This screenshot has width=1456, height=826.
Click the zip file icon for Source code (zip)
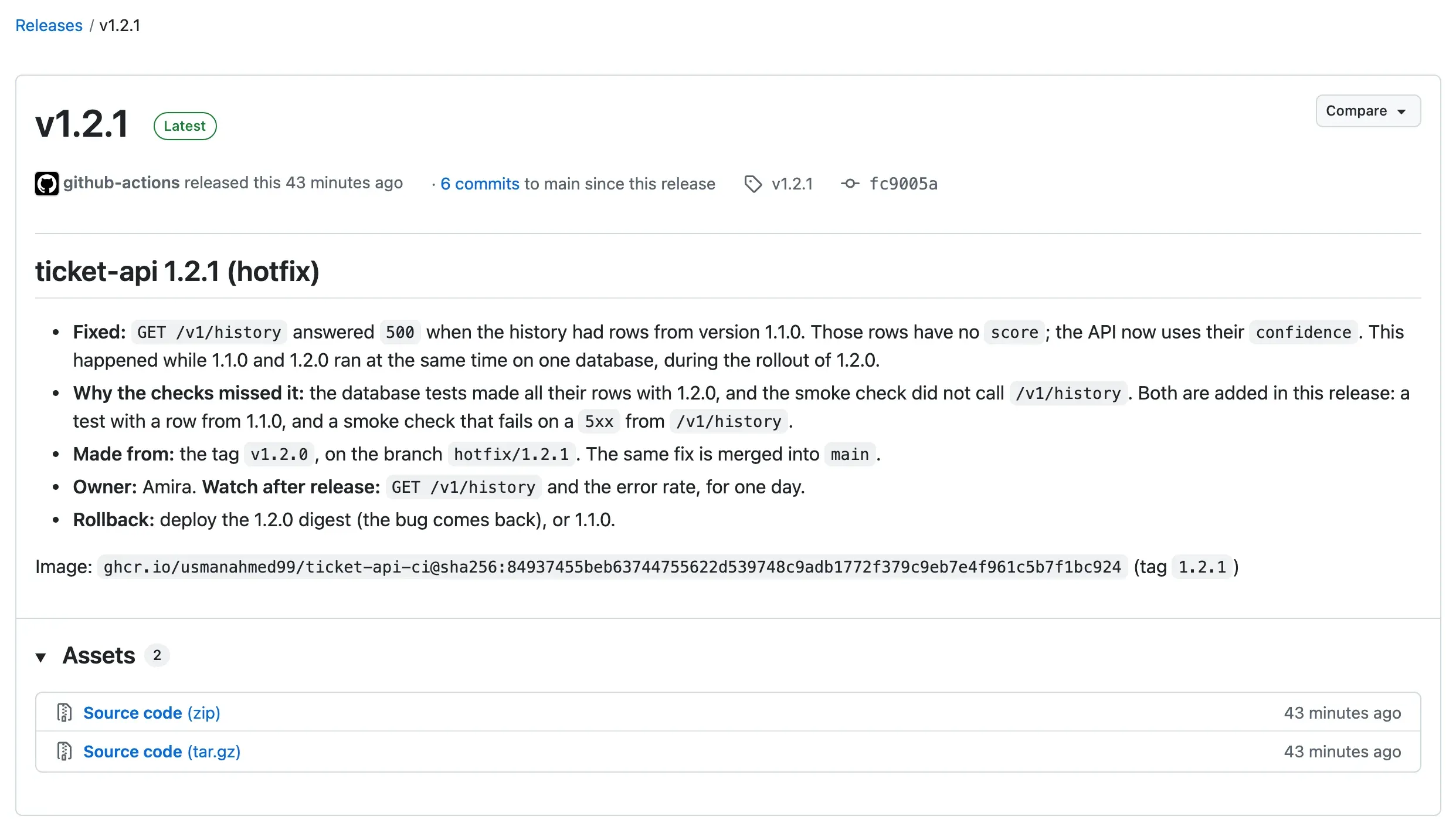tap(65, 712)
